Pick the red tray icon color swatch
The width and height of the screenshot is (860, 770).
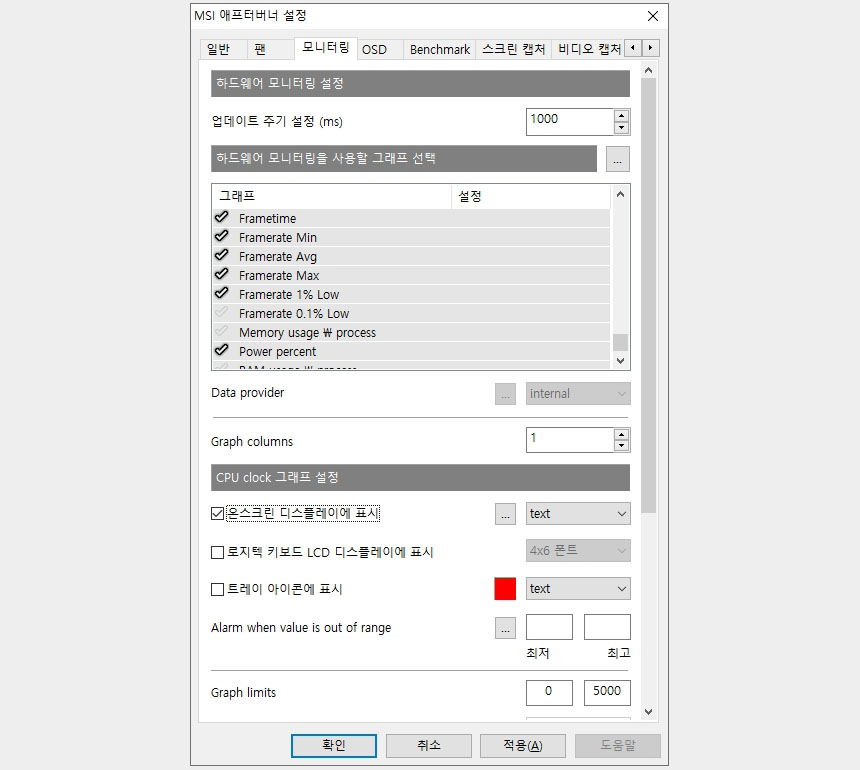pos(505,588)
